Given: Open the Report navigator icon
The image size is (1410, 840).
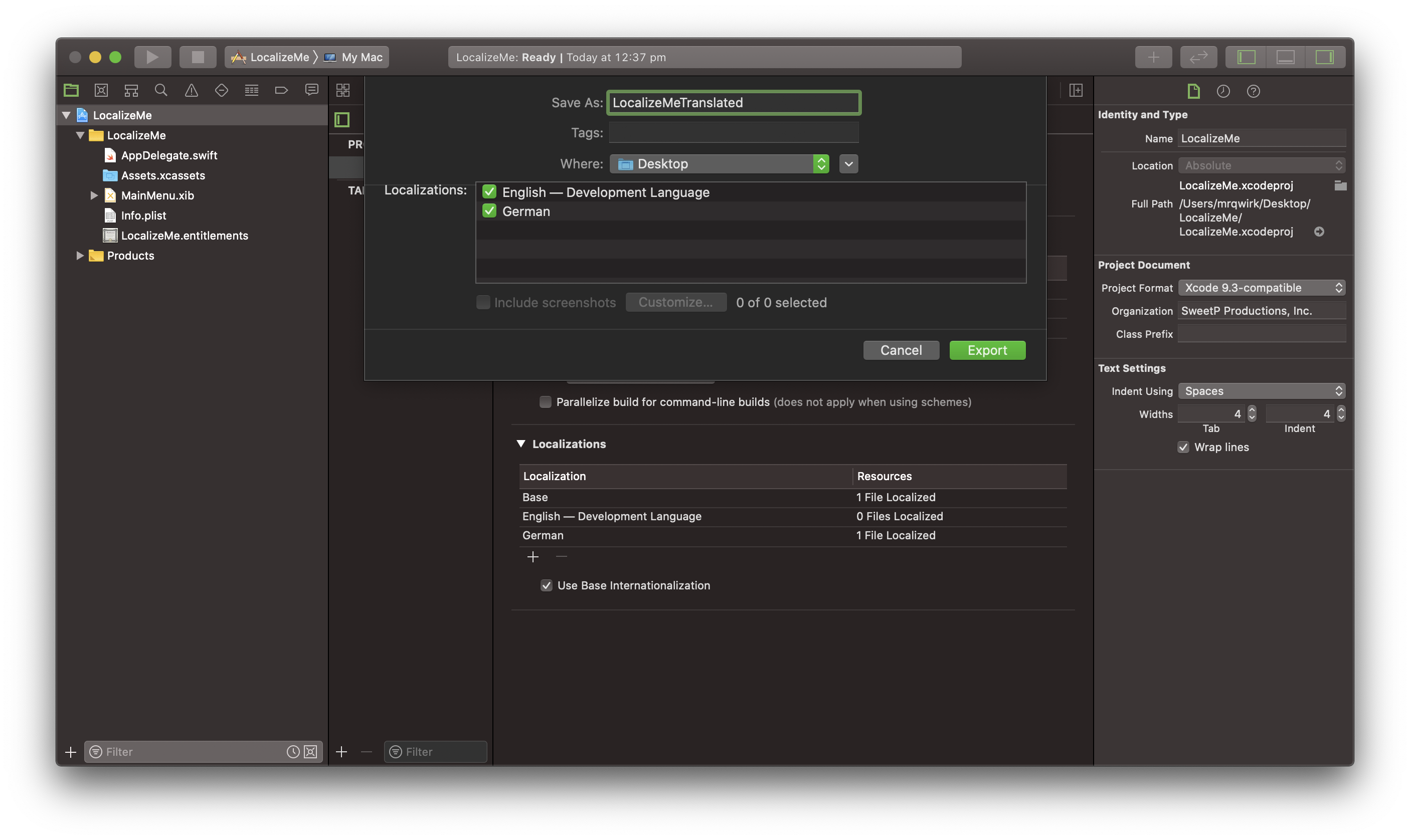Looking at the screenshot, I should pyautogui.click(x=311, y=90).
